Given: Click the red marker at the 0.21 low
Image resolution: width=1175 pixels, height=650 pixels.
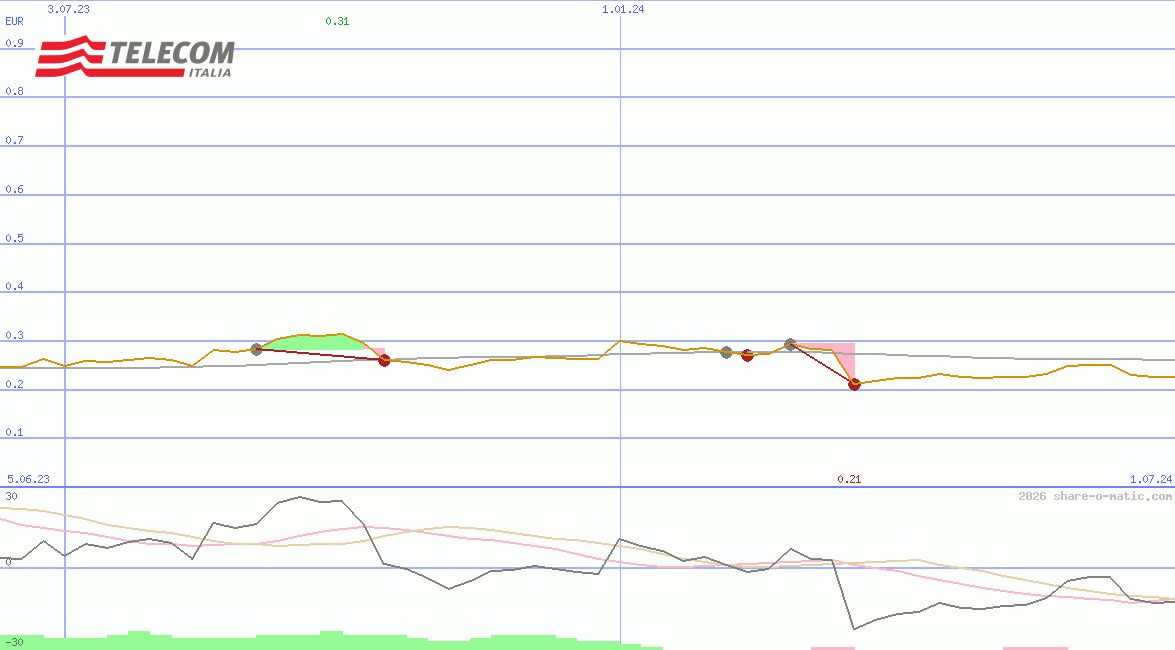Looking at the screenshot, I should tap(854, 385).
